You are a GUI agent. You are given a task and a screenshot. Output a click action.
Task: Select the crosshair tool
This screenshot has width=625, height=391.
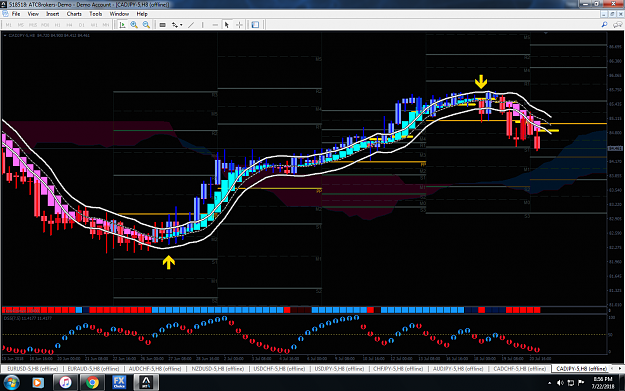click(239, 25)
